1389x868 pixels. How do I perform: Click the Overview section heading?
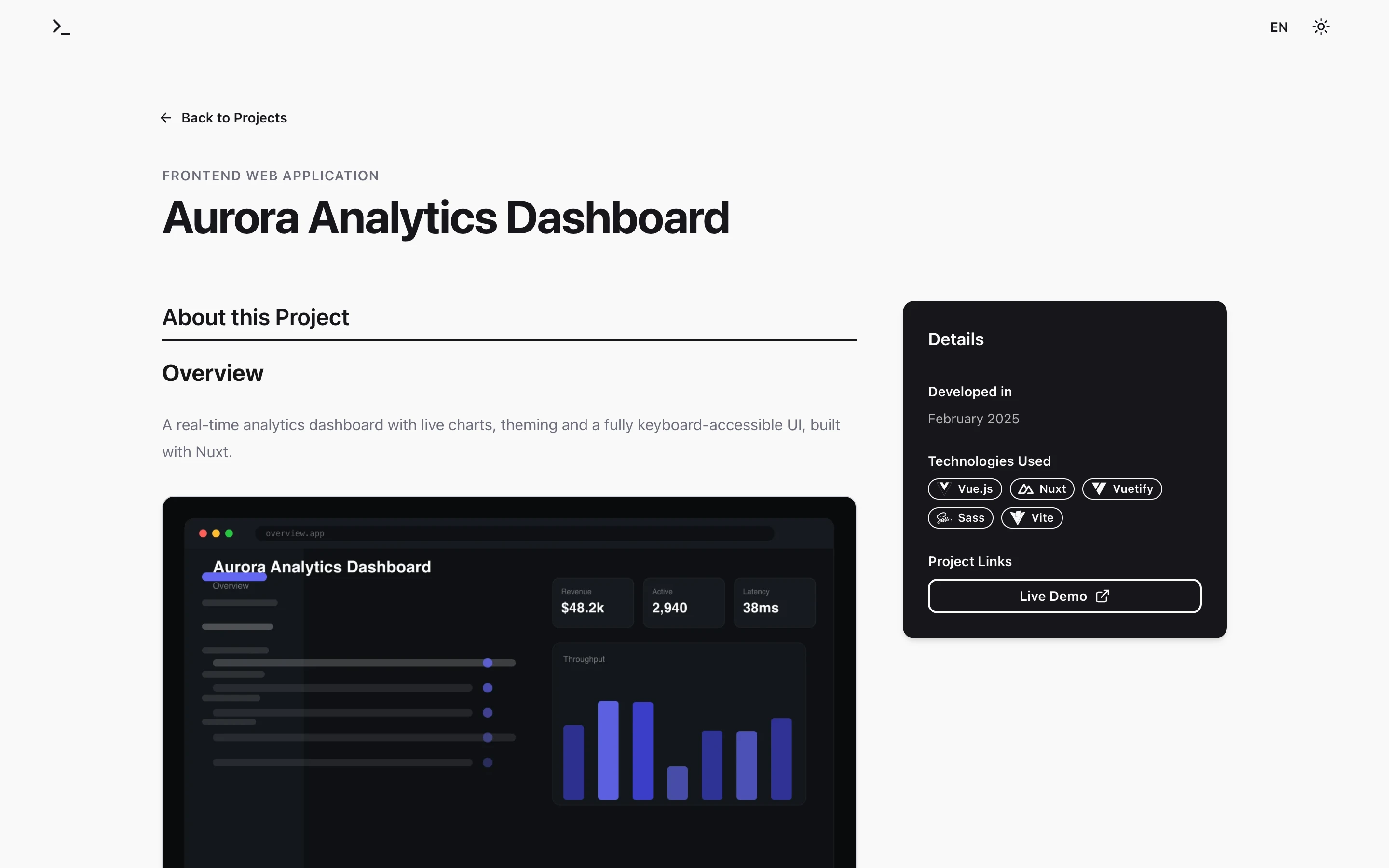click(x=212, y=373)
